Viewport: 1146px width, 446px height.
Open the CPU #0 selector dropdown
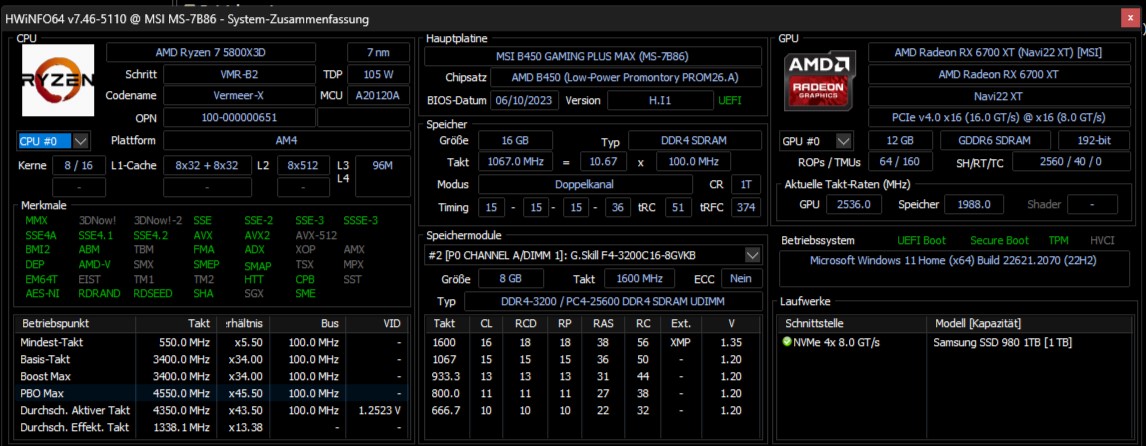[53, 140]
